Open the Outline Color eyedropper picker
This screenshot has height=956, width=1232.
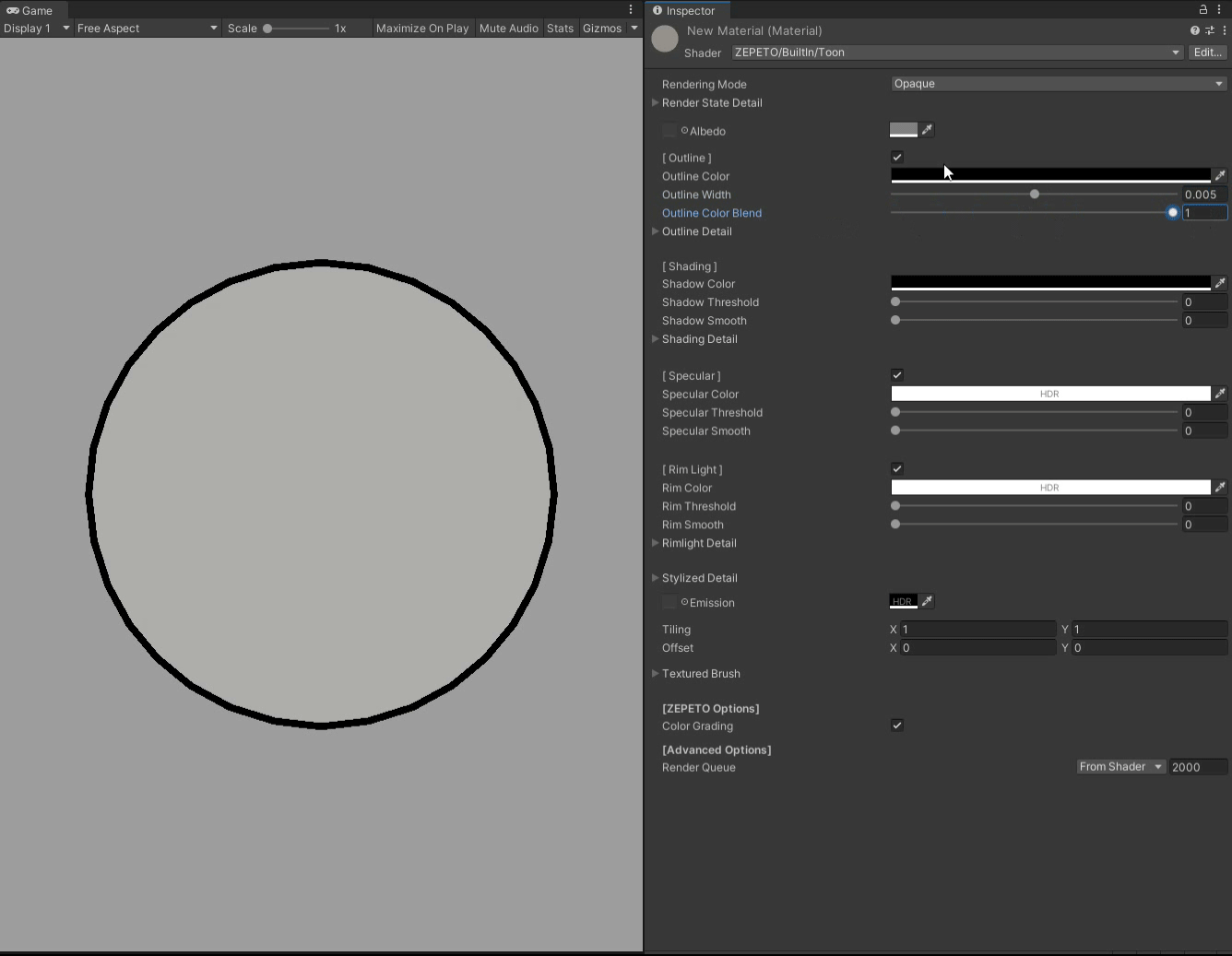click(1220, 175)
